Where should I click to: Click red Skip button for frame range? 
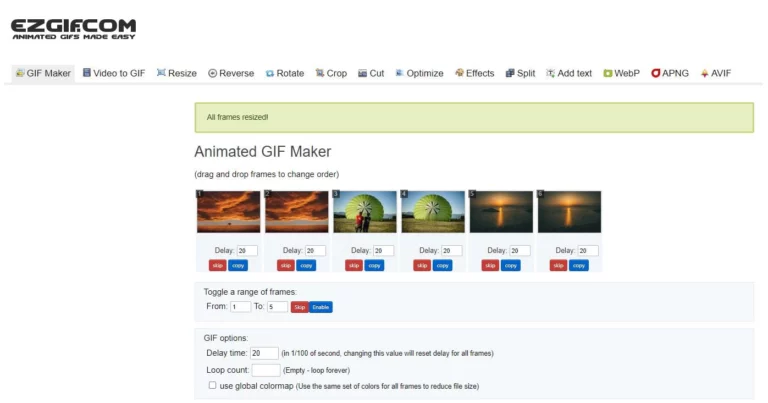coord(300,307)
